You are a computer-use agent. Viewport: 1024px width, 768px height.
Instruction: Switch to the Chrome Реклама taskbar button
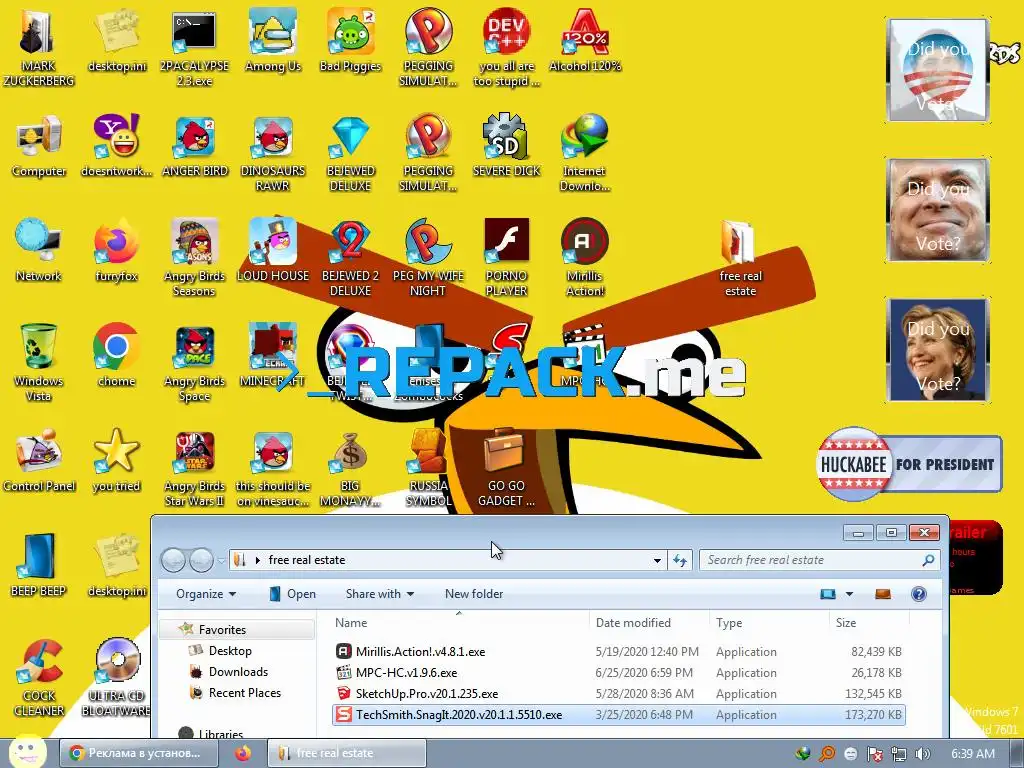[x=138, y=753]
